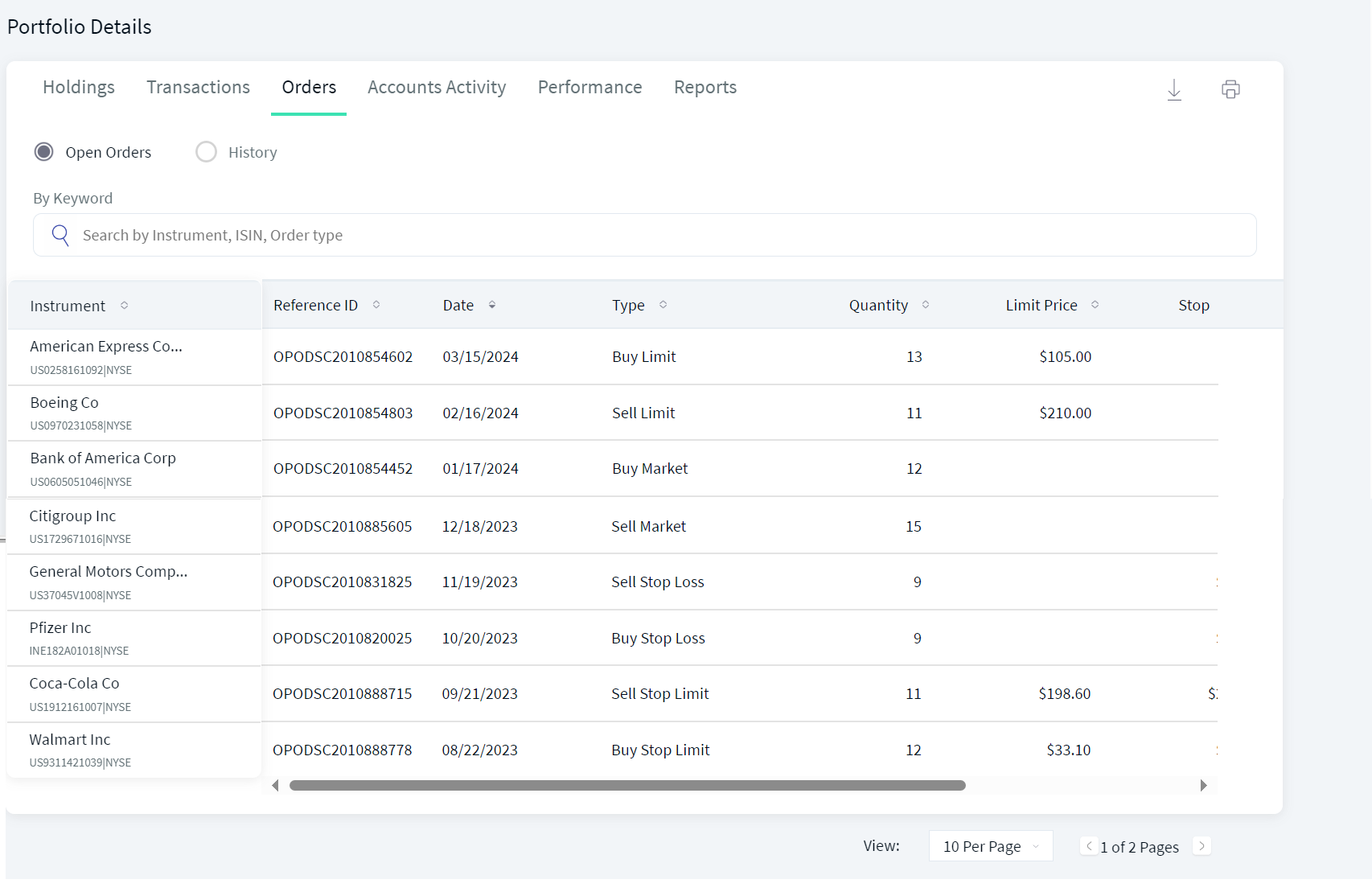This screenshot has height=896, width=1372.
Task: Sort by Quantity column arrows
Action: click(x=926, y=305)
